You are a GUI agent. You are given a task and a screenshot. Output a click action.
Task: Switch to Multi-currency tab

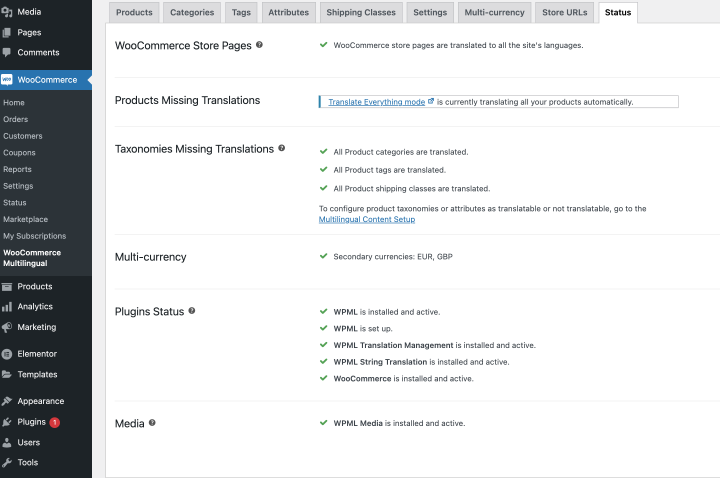(494, 12)
